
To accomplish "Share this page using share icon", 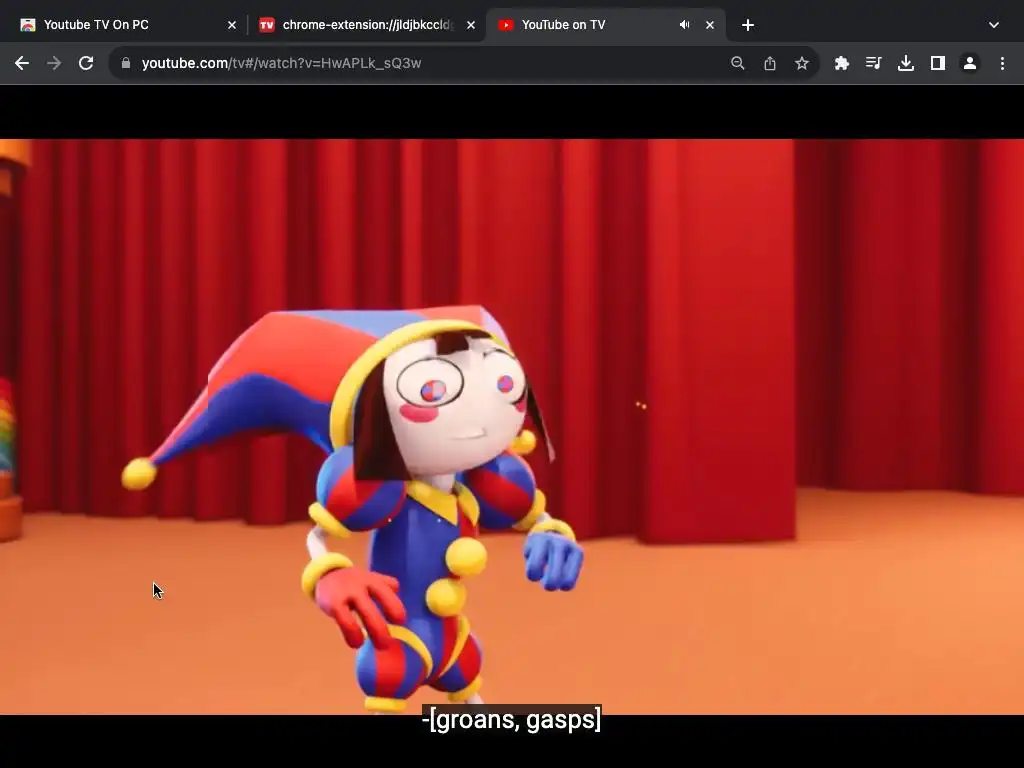I will click(770, 63).
